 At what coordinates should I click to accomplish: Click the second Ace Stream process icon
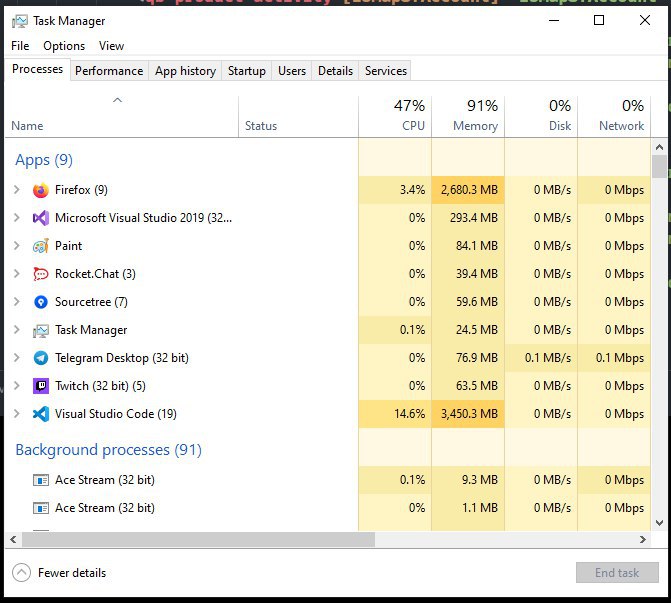41,508
